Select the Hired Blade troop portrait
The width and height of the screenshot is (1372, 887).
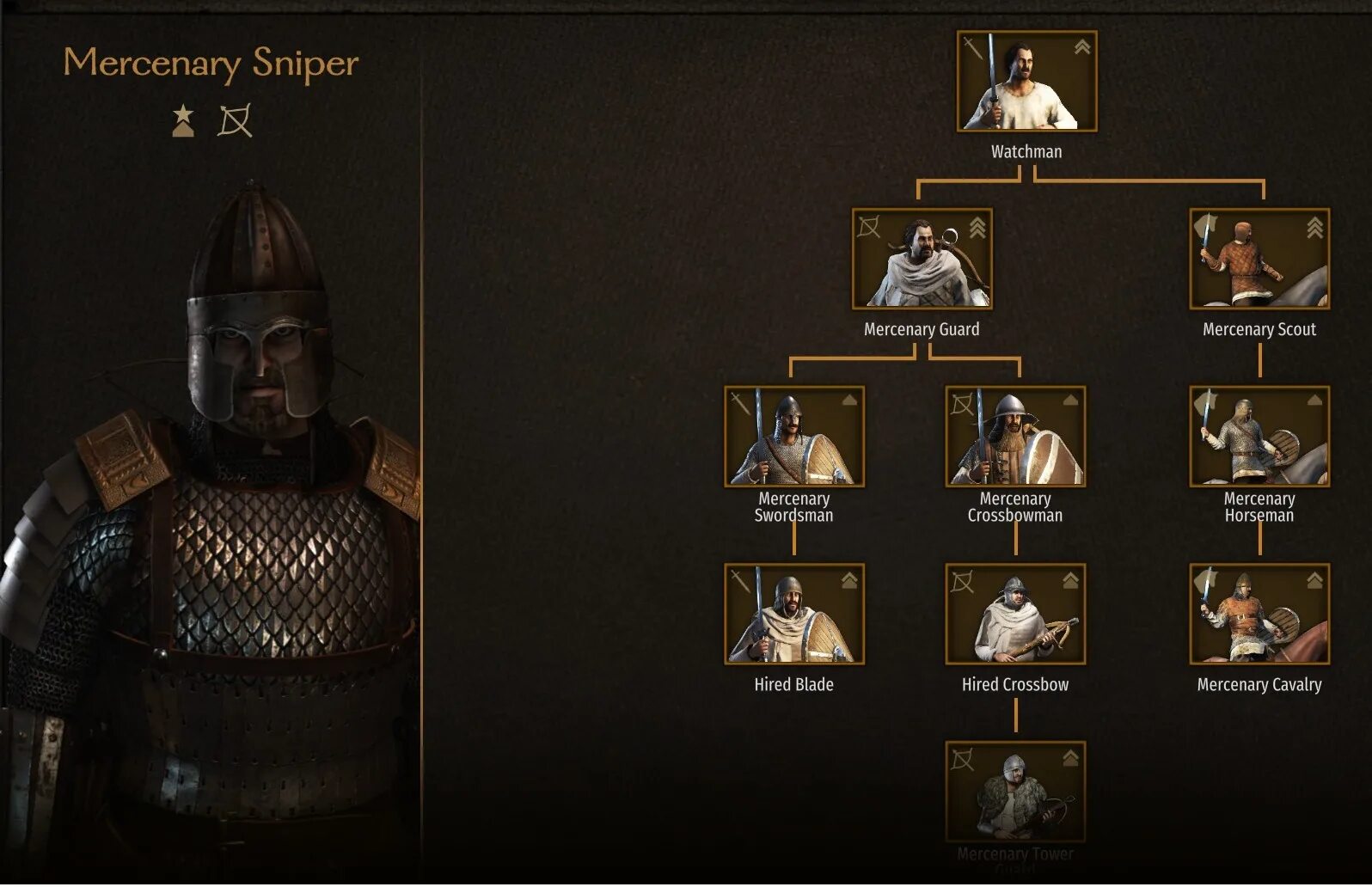tap(793, 615)
